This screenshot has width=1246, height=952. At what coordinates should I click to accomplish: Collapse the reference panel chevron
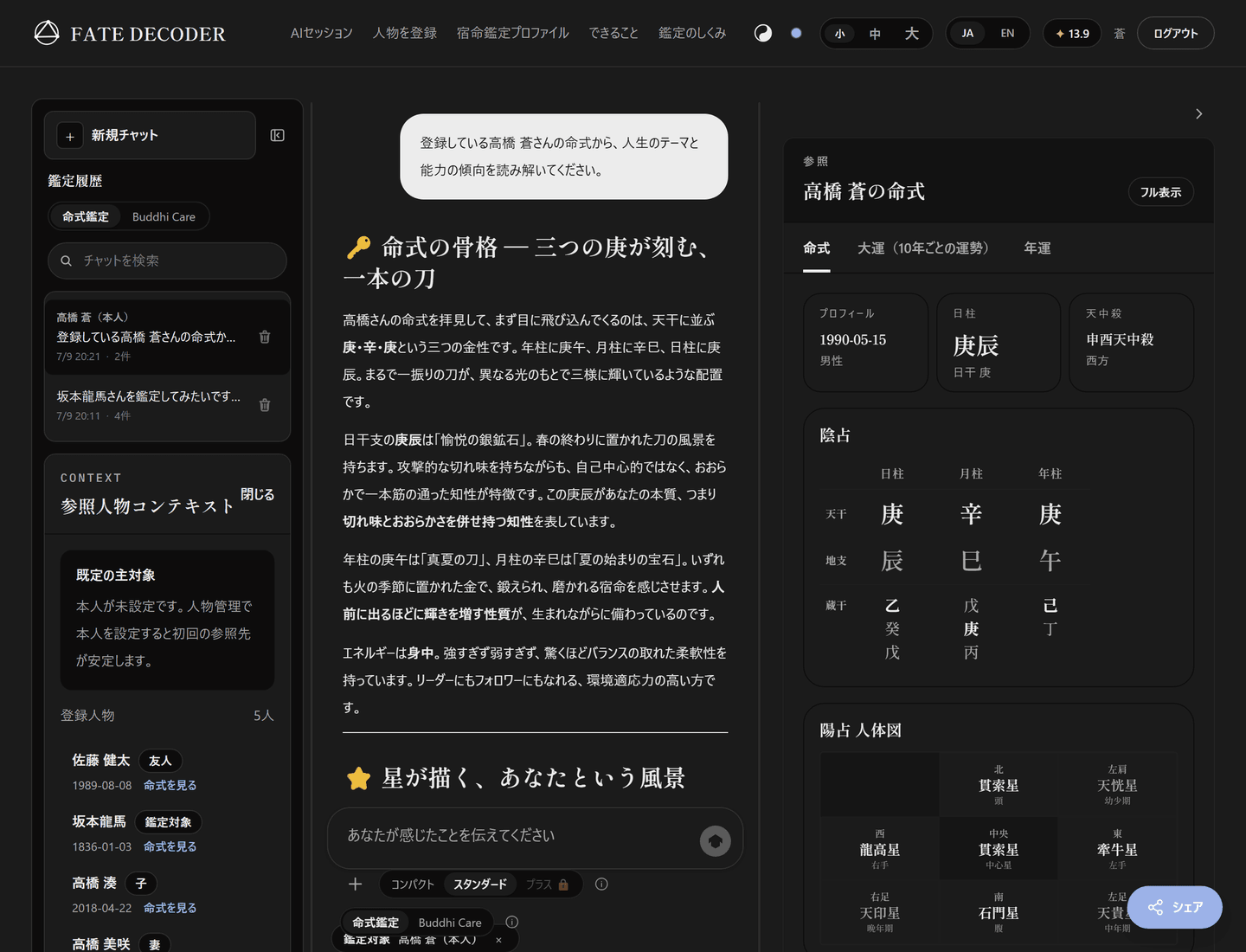pyautogui.click(x=1198, y=113)
